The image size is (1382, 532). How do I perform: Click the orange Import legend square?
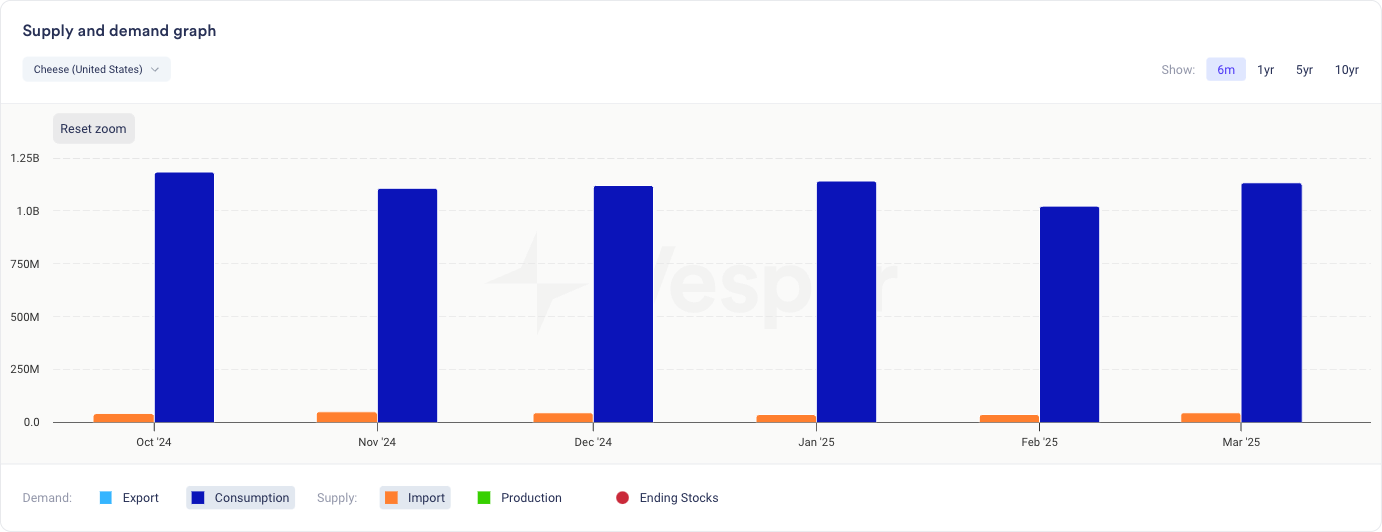click(391, 498)
